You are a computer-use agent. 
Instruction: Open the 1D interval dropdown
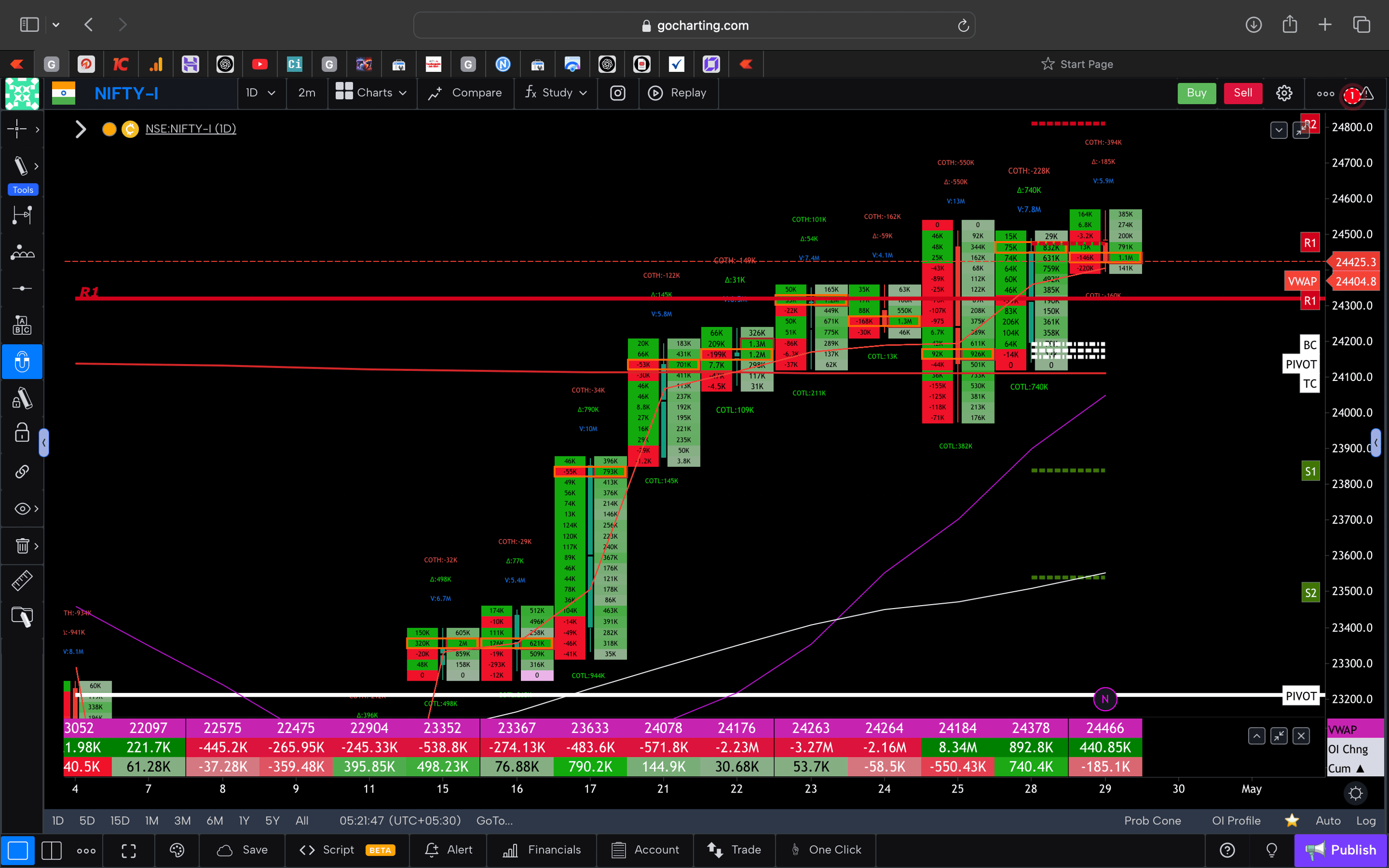click(261, 92)
